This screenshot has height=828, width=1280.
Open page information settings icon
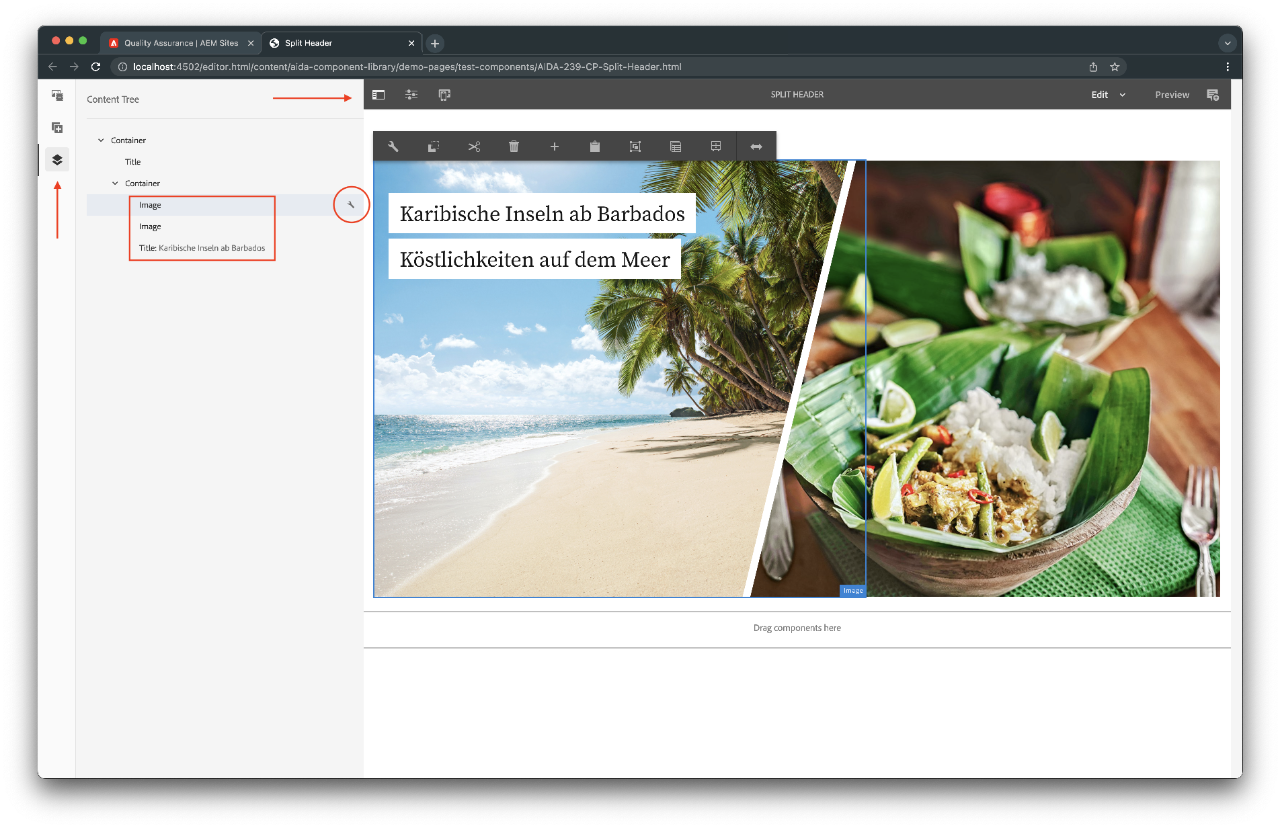[411, 95]
